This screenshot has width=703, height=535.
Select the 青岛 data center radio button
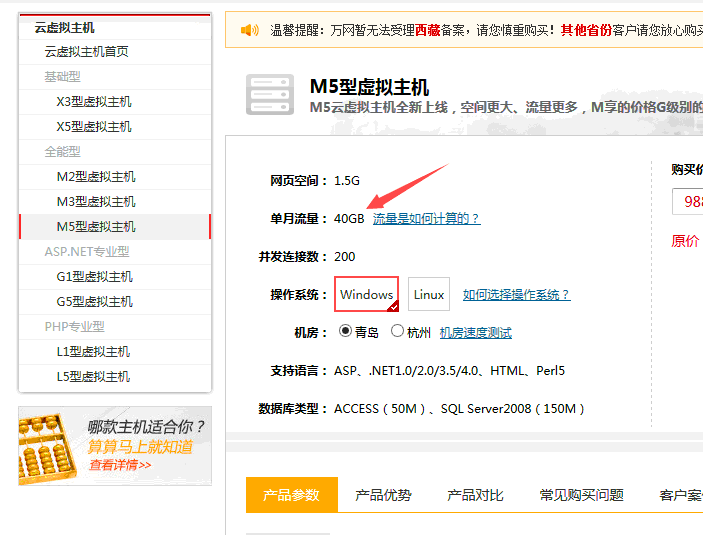click(346, 331)
